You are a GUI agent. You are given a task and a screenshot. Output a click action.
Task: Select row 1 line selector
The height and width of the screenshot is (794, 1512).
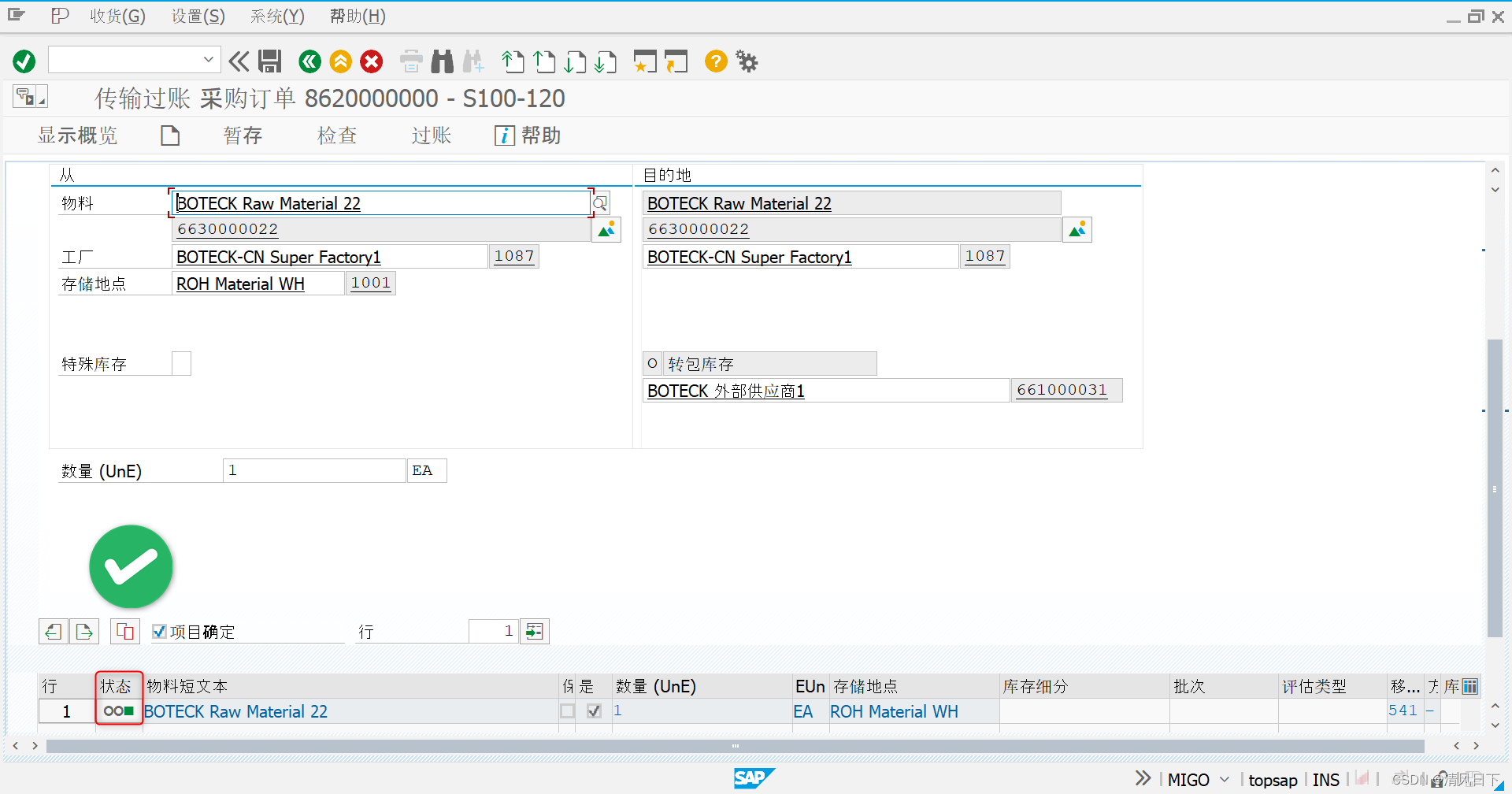tap(67, 711)
